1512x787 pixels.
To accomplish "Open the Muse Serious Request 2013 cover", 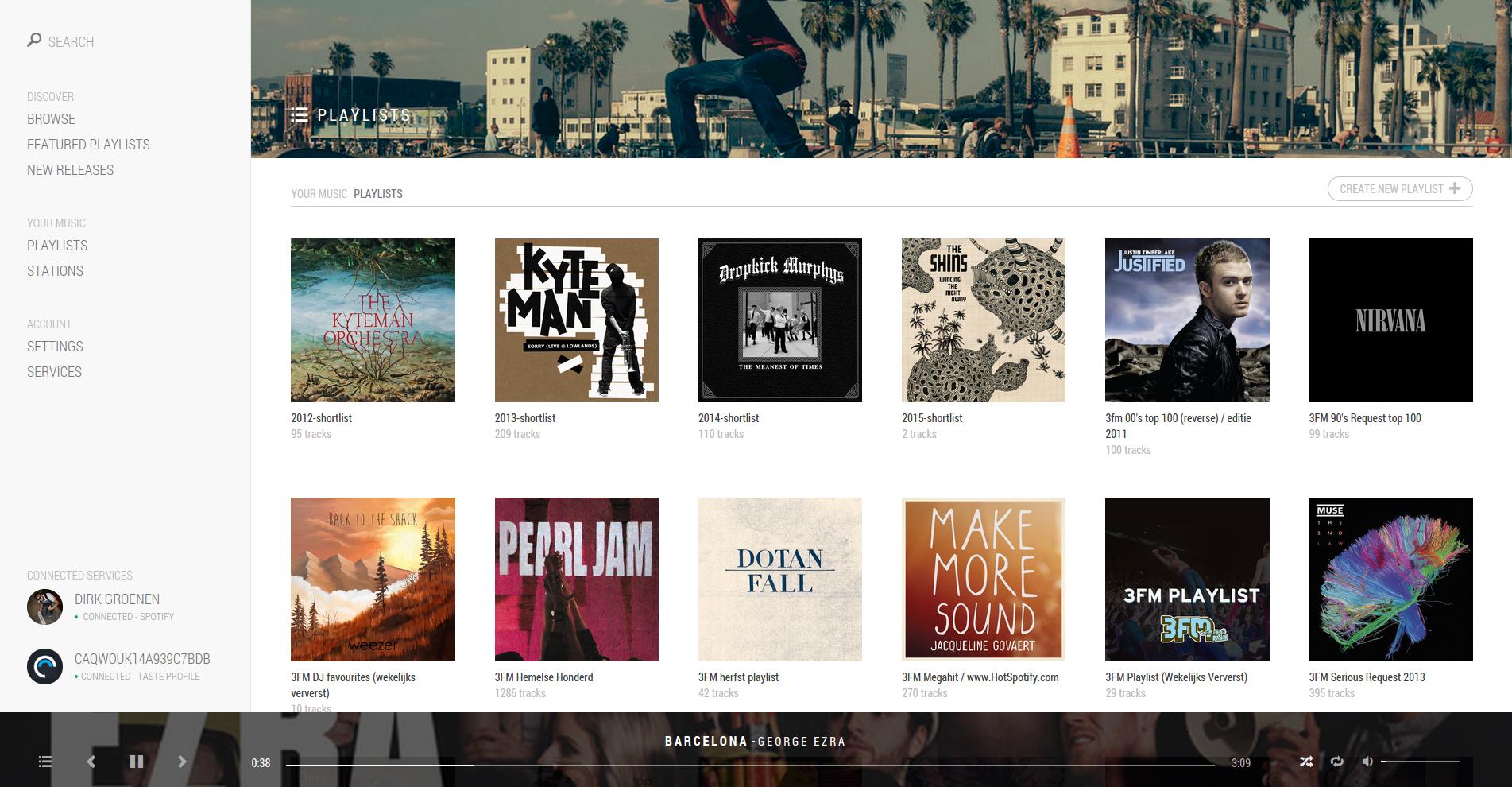I will tap(1391, 580).
